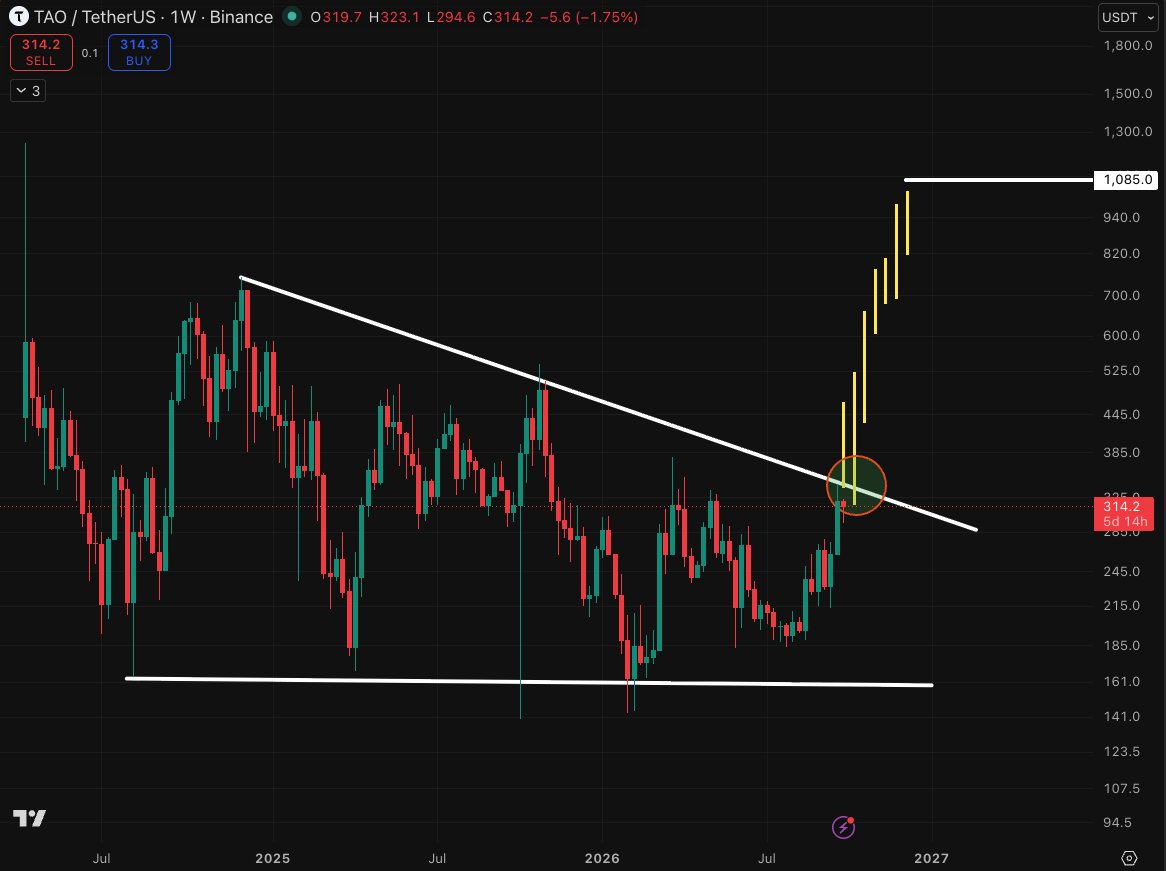Click the 107.5 price axis label
Image resolution: width=1166 pixels, height=871 pixels.
click(1121, 787)
